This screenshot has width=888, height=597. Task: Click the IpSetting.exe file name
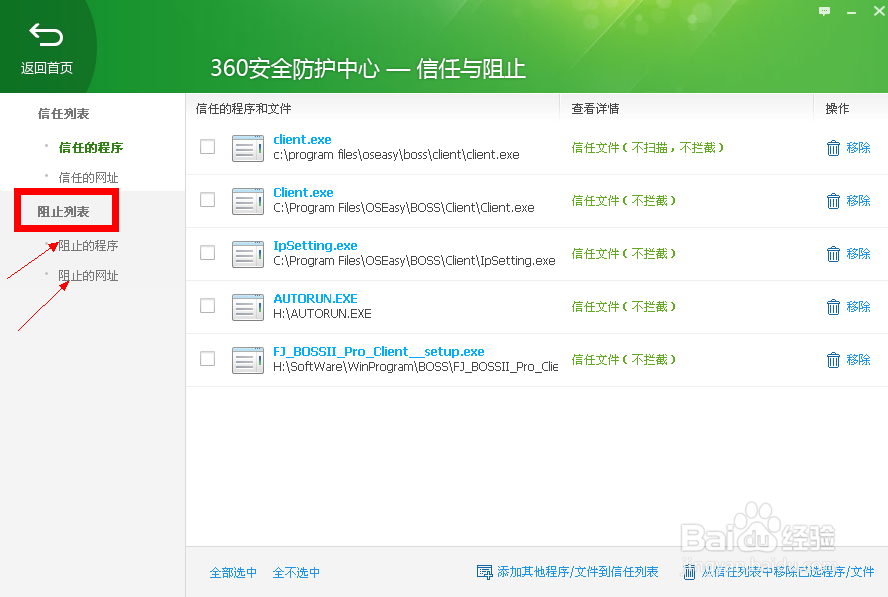point(315,245)
